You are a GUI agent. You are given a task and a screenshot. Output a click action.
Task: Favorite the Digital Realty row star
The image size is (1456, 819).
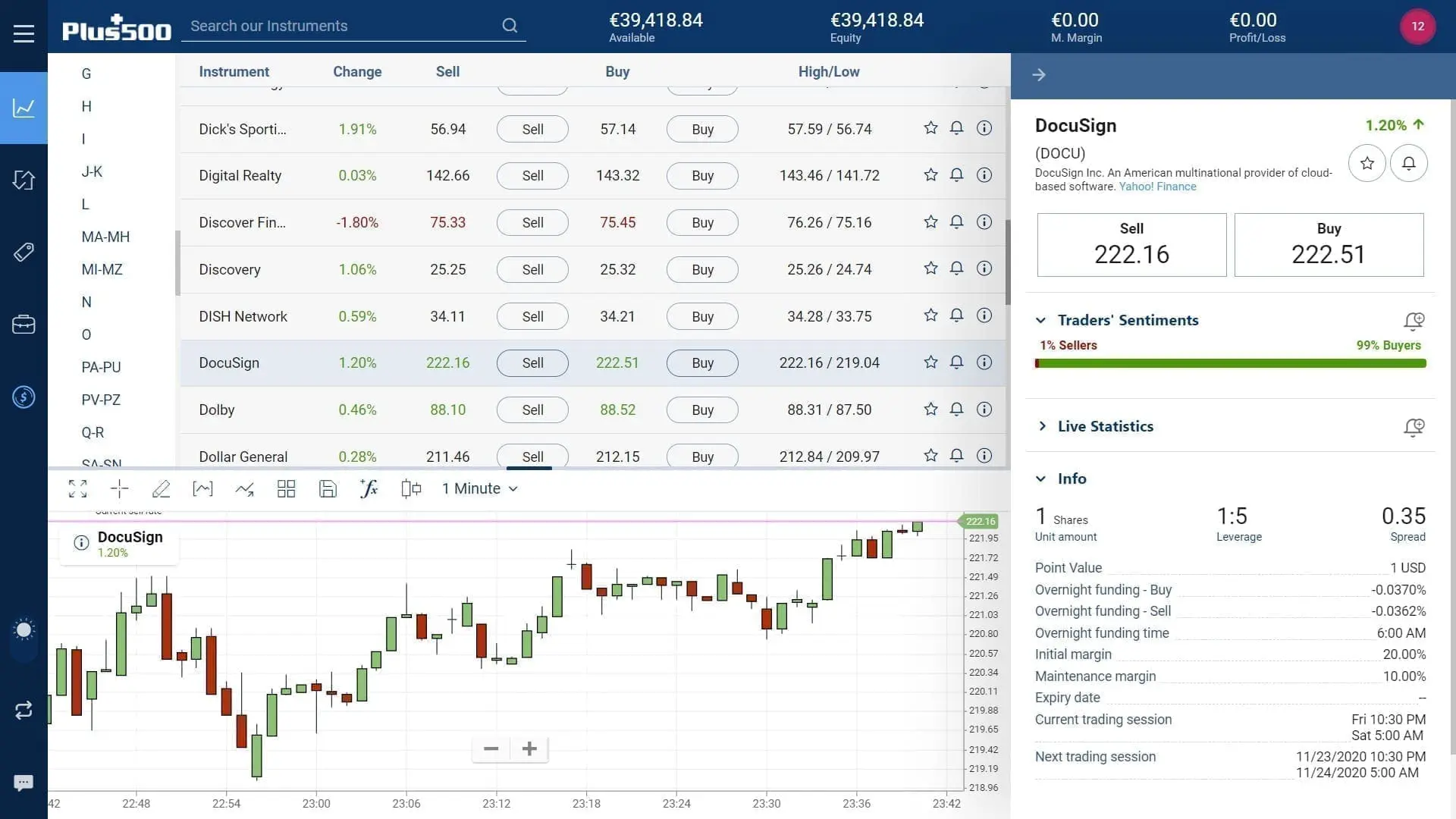930,175
